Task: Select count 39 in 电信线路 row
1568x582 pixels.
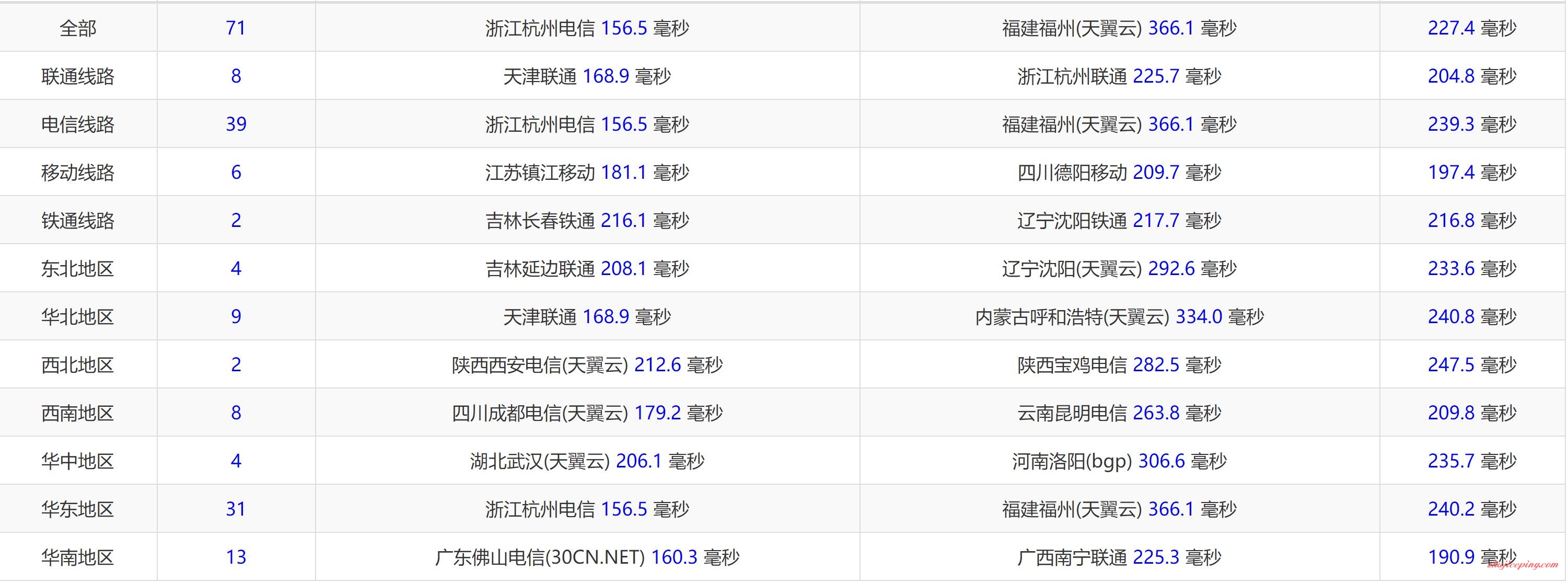Action: pyautogui.click(x=236, y=124)
